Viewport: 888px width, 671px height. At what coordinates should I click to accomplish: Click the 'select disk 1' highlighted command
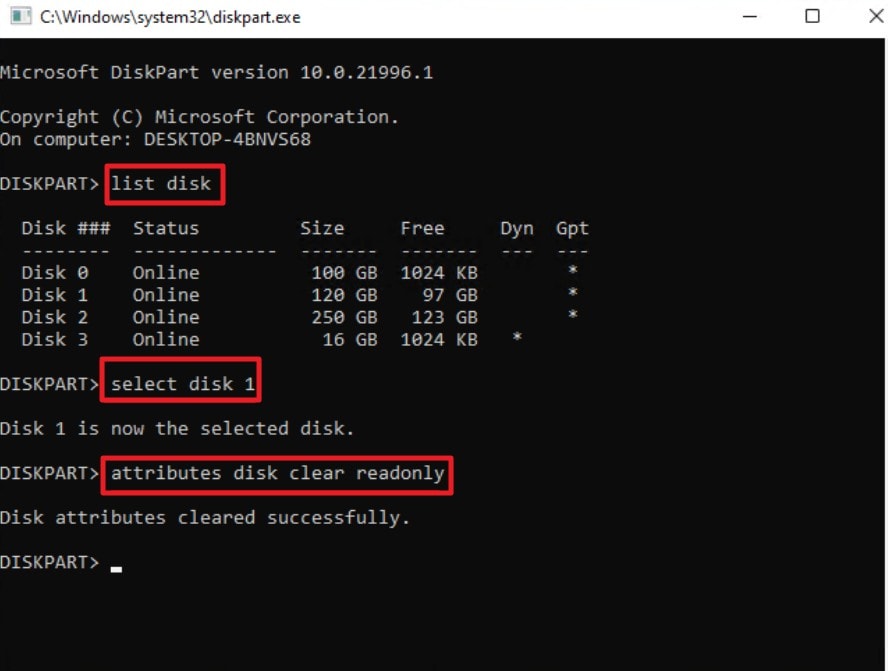(180, 382)
